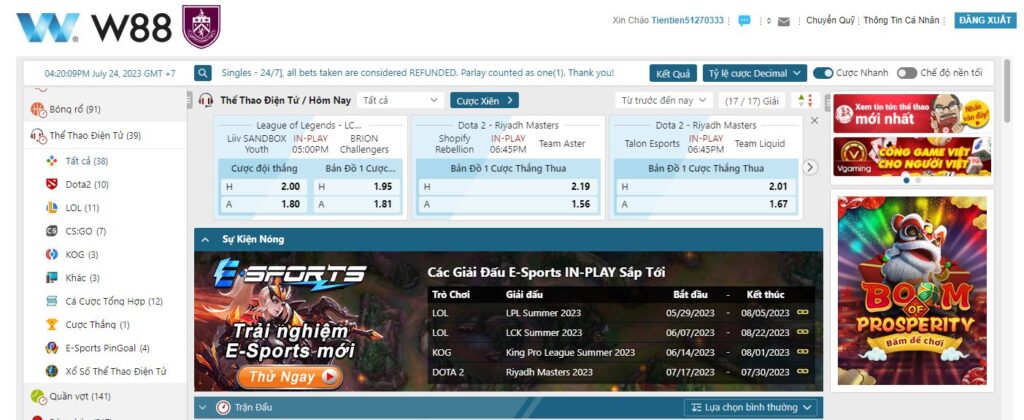Screen dimensions: 1024x420
Task: Open the (17 / 17) Giải league selector
Action: click(x=752, y=101)
